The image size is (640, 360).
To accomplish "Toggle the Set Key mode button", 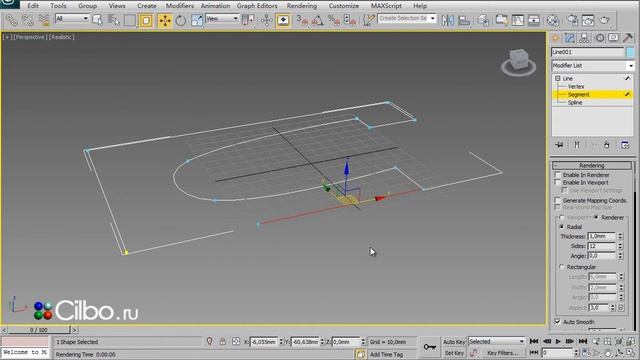I will 454,353.
